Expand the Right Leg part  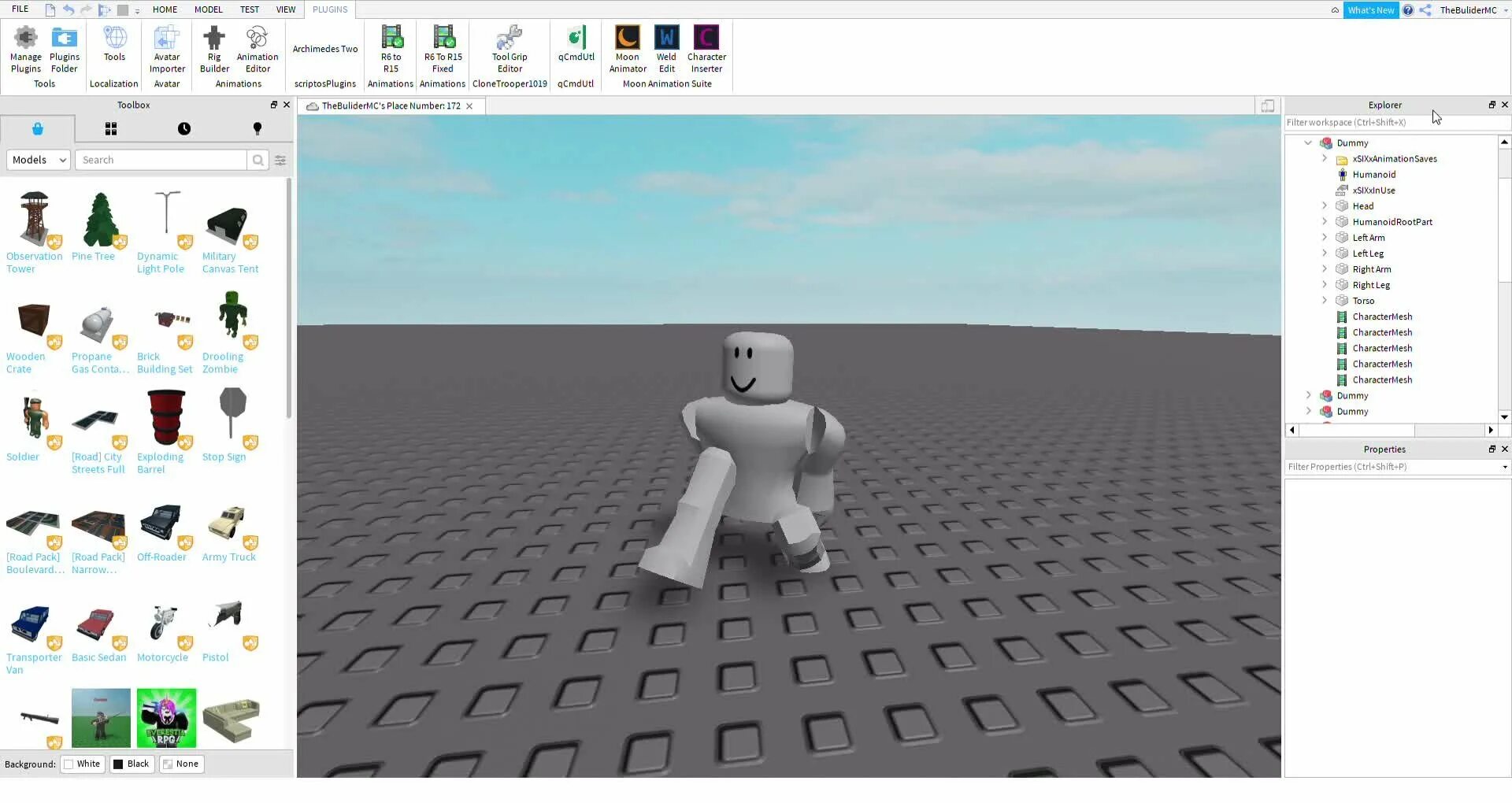tap(1325, 285)
